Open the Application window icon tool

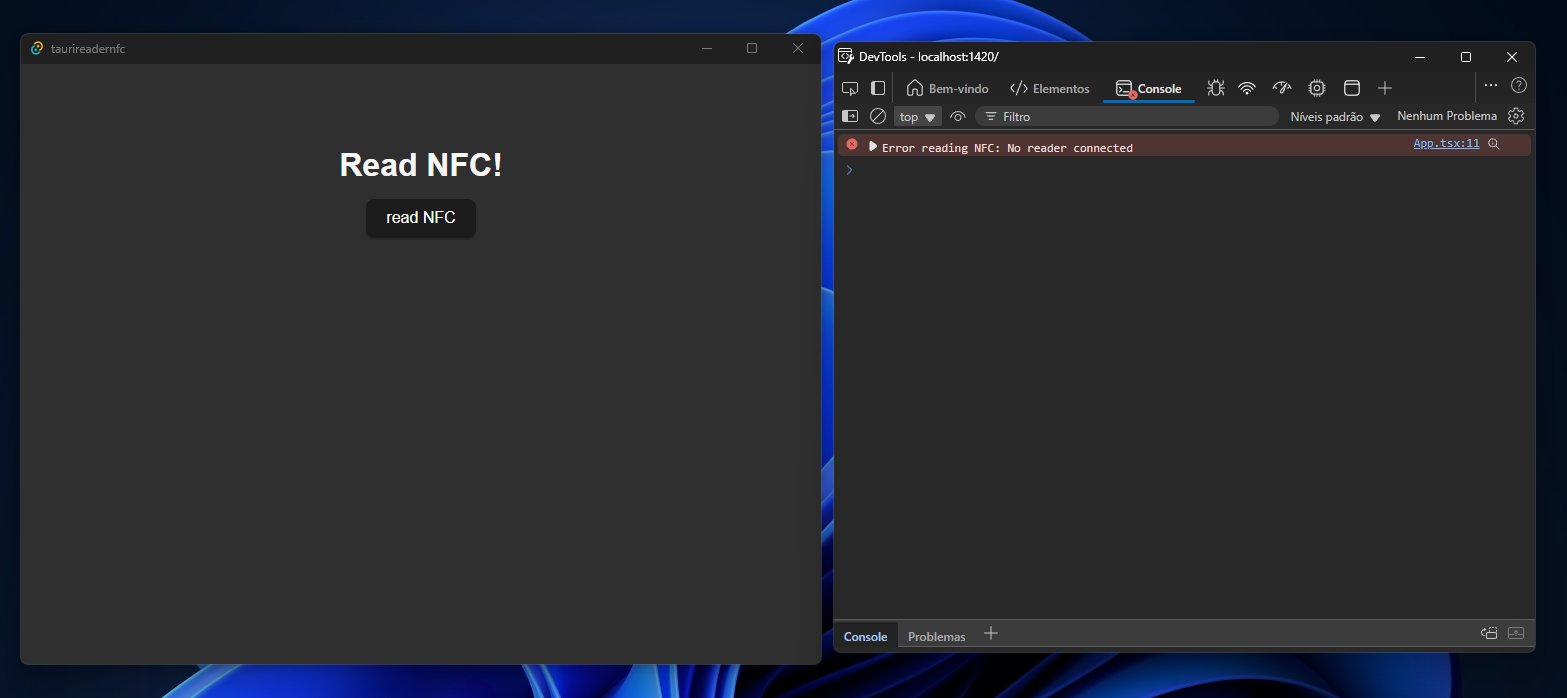click(x=1352, y=88)
